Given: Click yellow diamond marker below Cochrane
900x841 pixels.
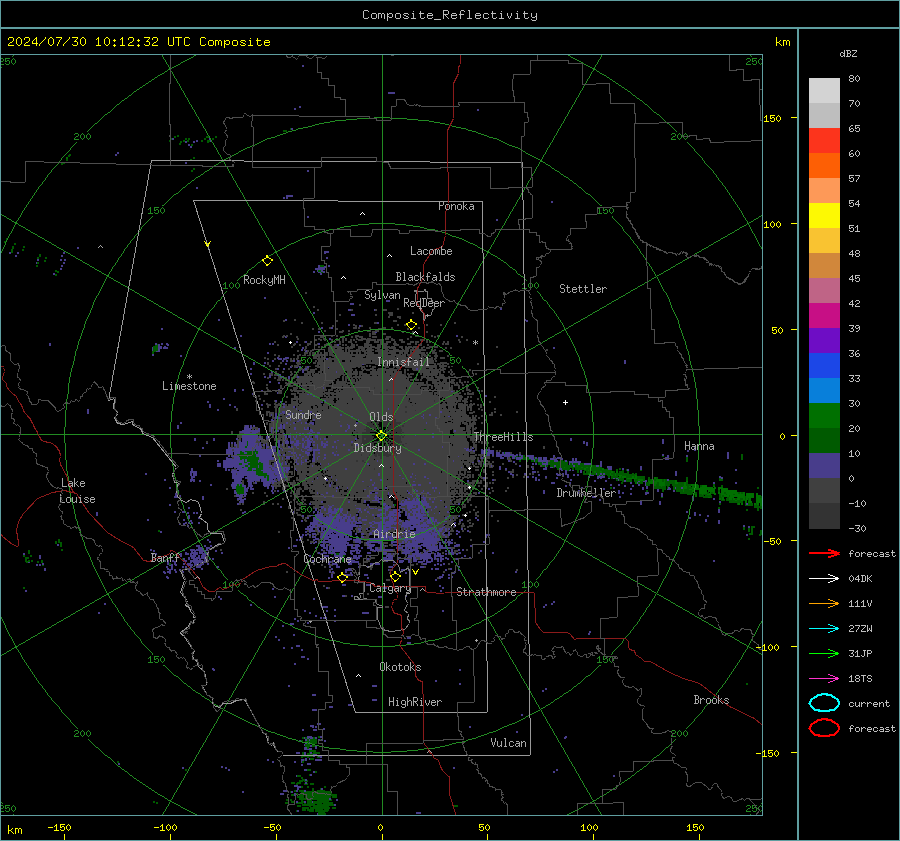Looking at the screenshot, I should 342,577.
